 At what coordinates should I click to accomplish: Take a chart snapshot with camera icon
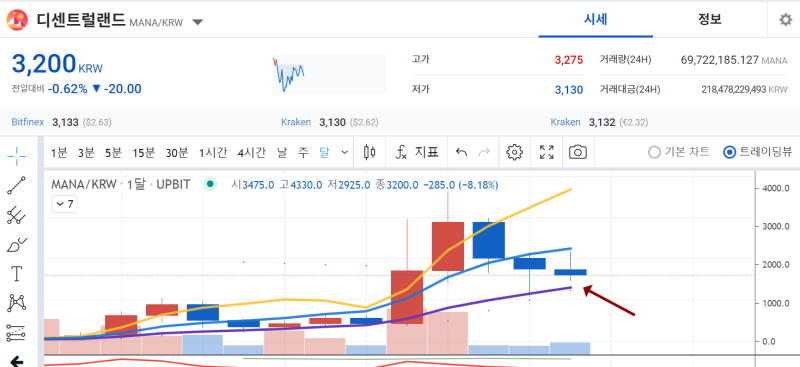point(578,152)
